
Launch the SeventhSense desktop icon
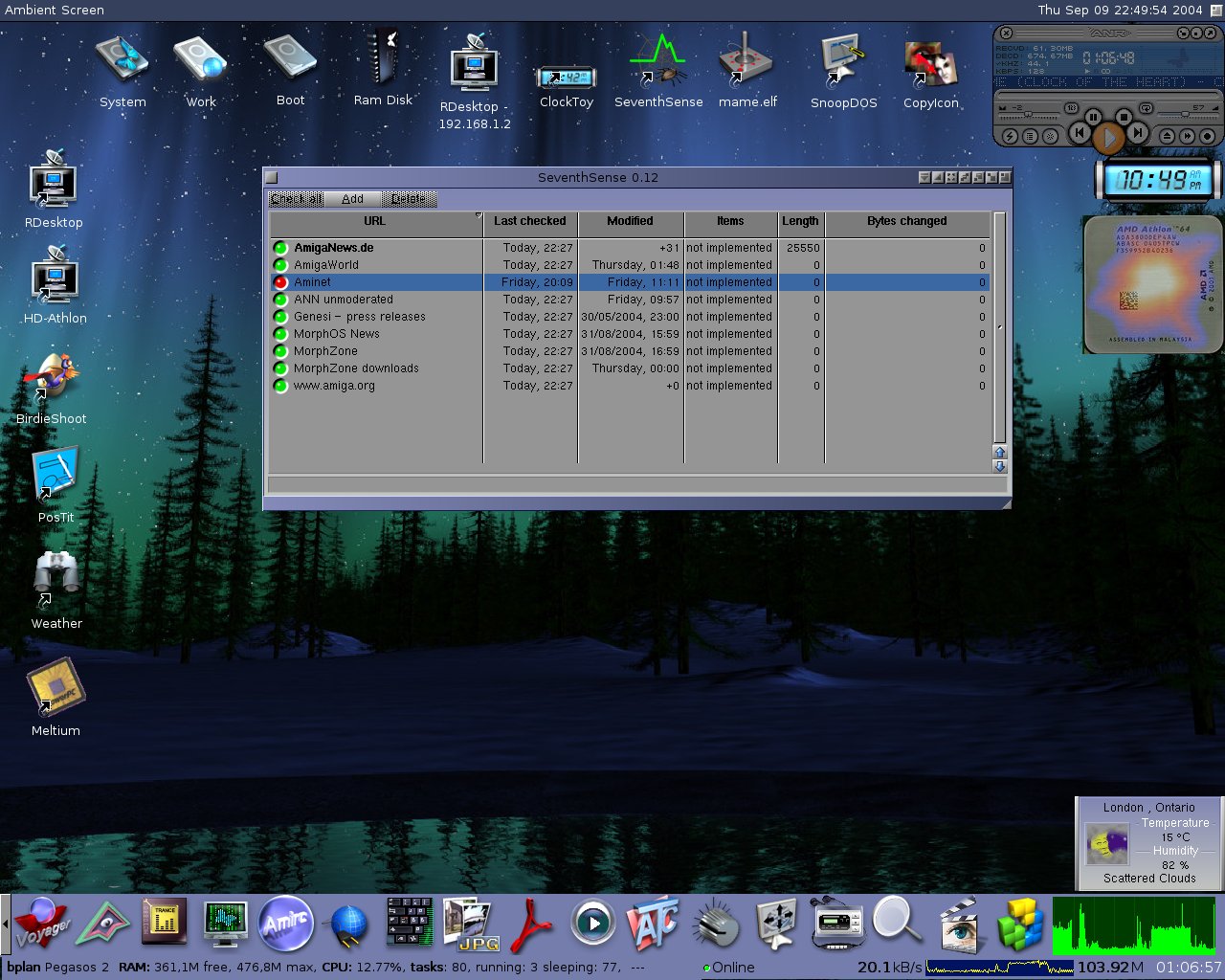pos(658,72)
